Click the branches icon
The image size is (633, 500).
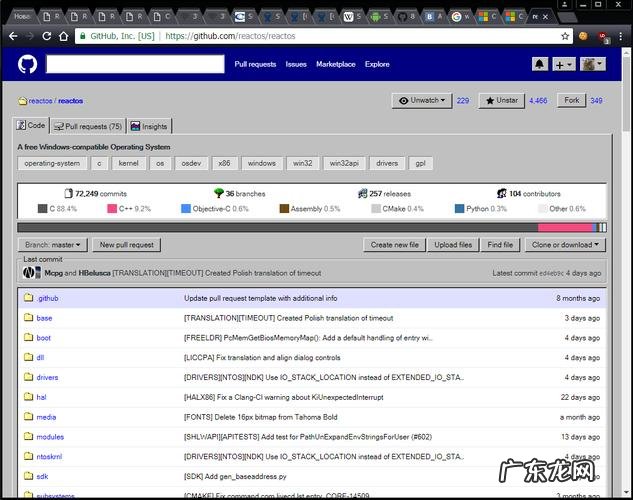(218, 193)
